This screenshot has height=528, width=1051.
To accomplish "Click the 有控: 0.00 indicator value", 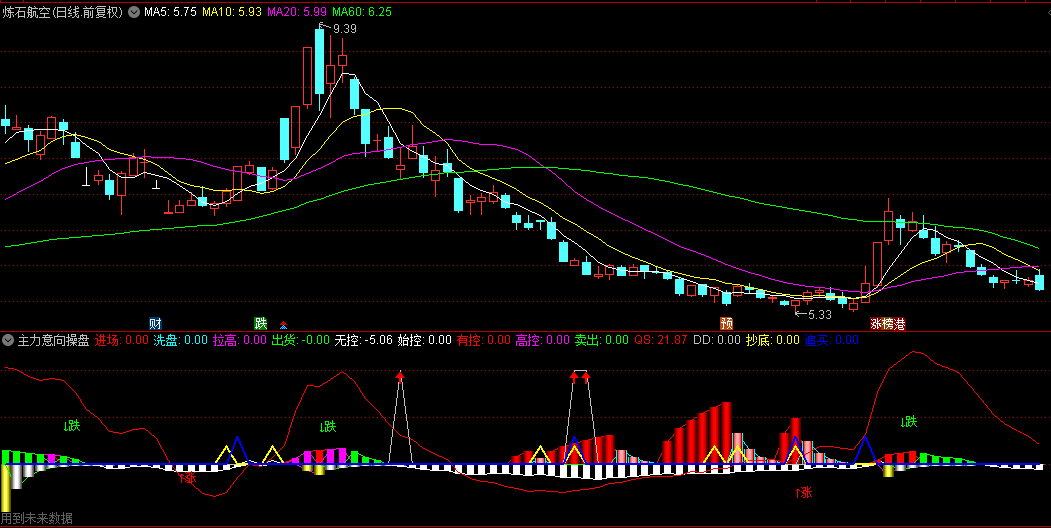I will point(484,340).
